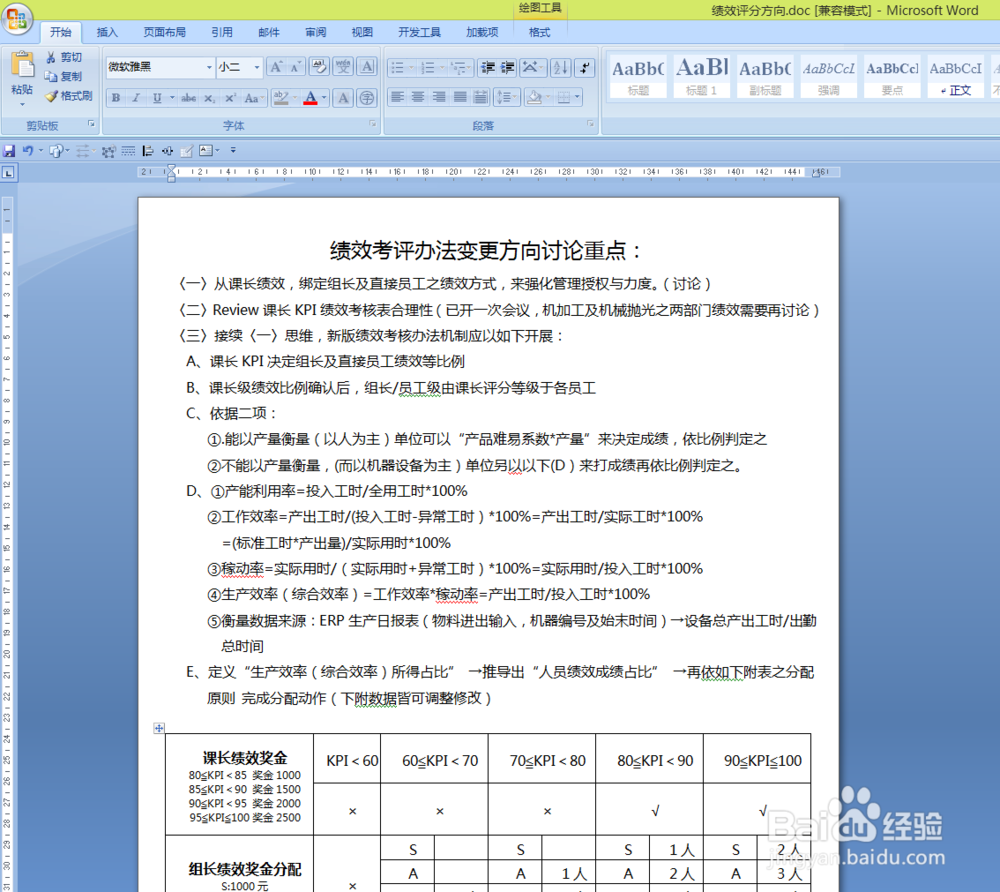Click the Superscript icon

pyautogui.click(x=230, y=98)
